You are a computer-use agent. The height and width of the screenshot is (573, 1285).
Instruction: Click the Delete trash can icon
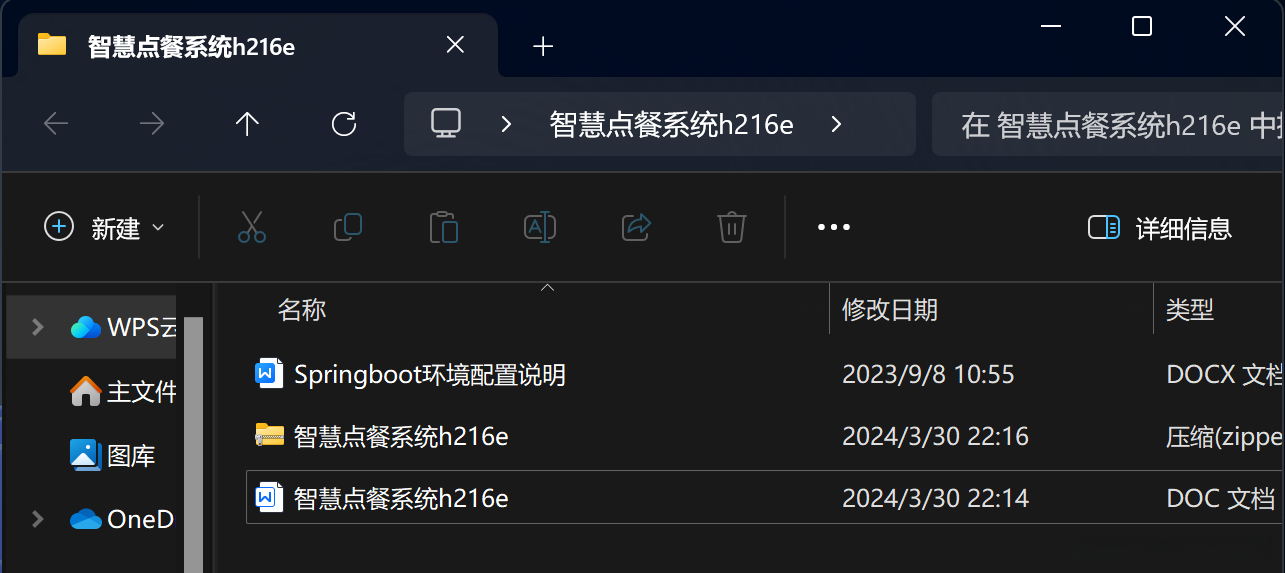[732, 228]
